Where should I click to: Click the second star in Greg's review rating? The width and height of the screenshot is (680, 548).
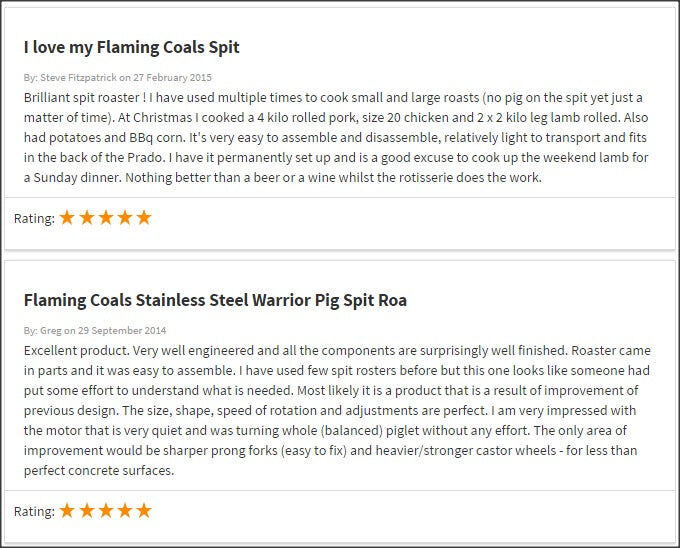(87, 510)
